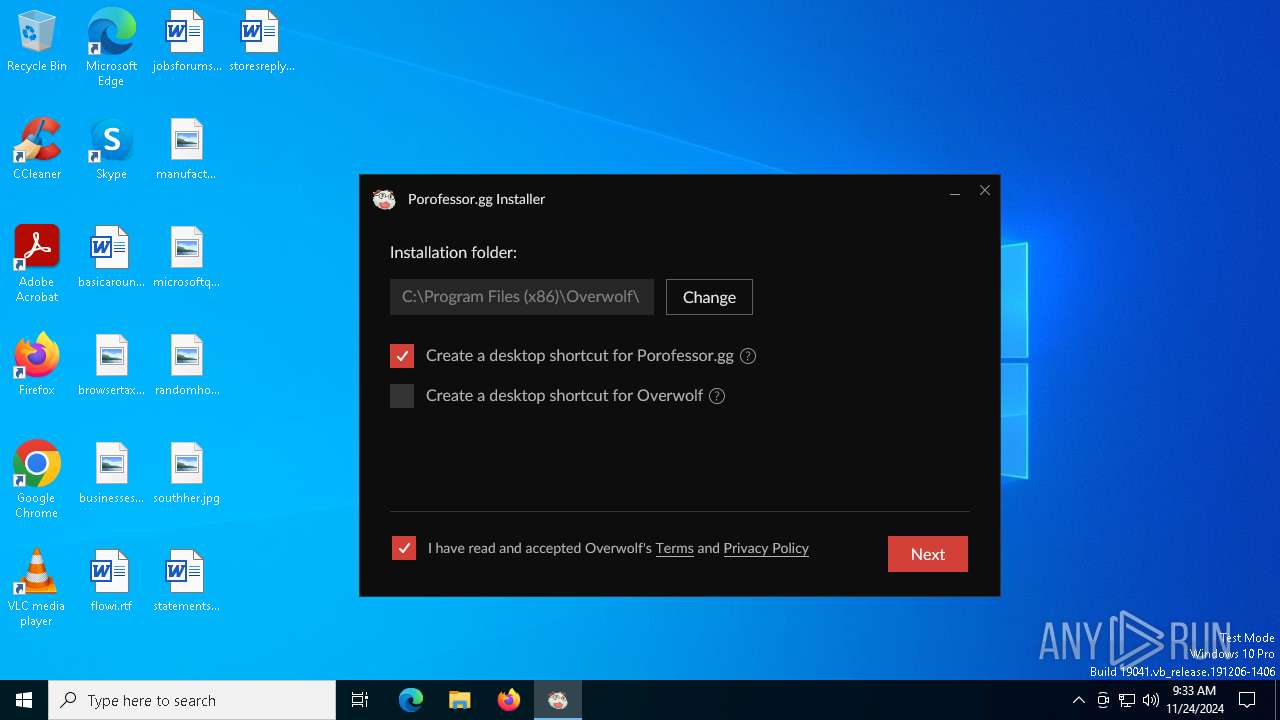The image size is (1280, 720).
Task: Select the southher.jpg file icon
Action: [x=186, y=474]
